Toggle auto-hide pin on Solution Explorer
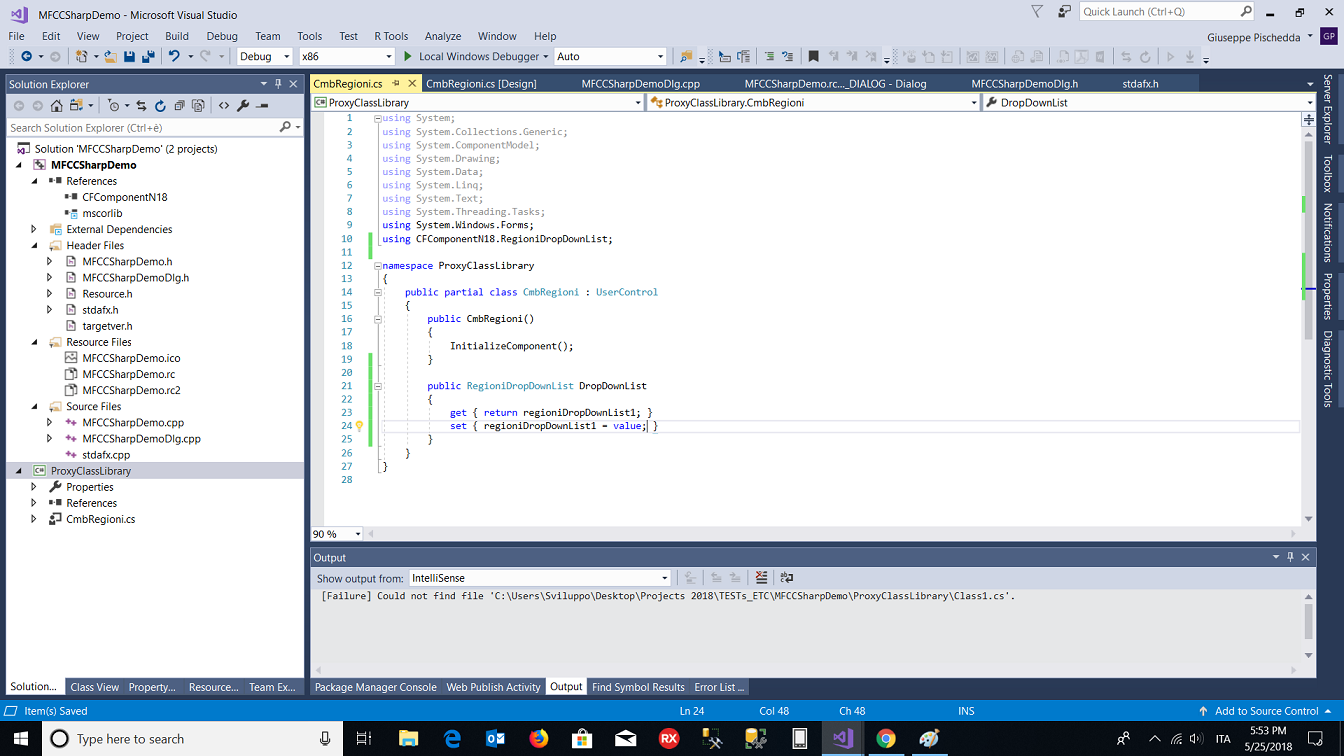The width and height of the screenshot is (1344, 756). pos(279,84)
